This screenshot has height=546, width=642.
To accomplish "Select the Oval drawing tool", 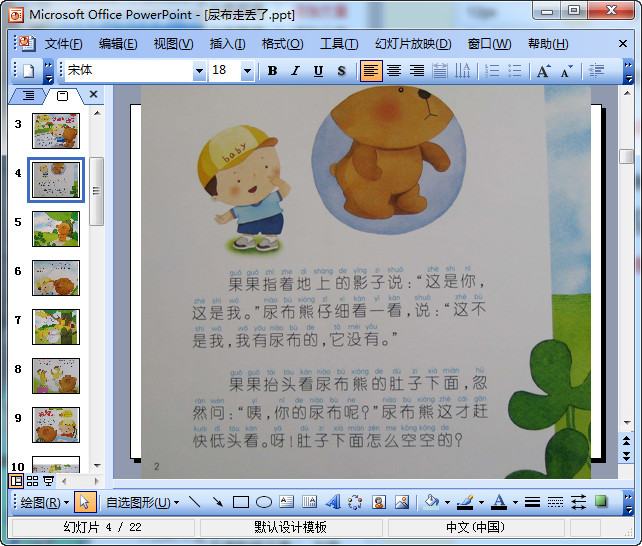I will [264, 502].
